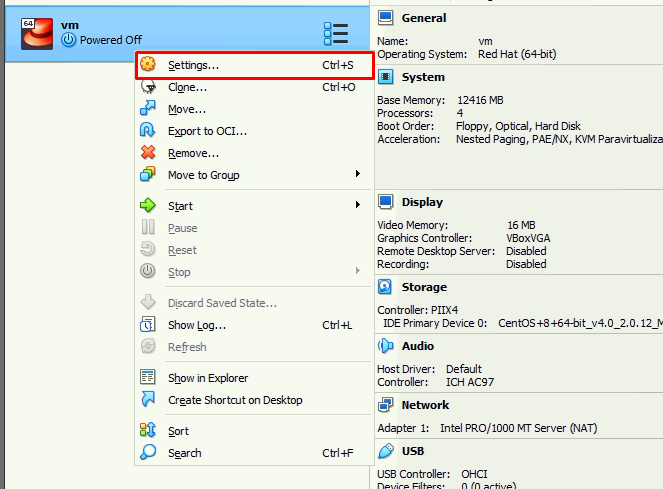Image resolution: width=663 pixels, height=489 pixels.
Task: Click the Network adapter icon
Action: (x=386, y=405)
